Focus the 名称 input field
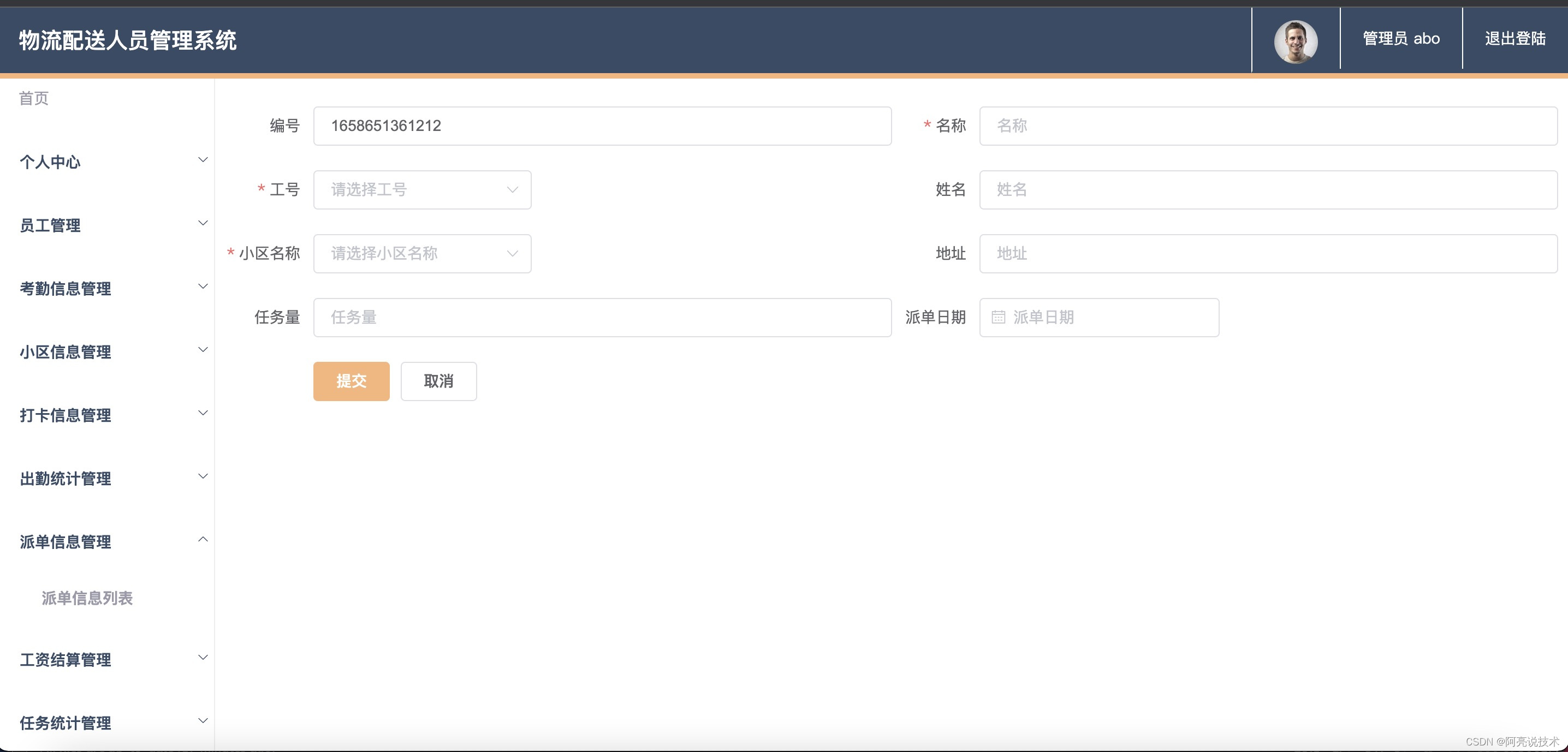The image size is (1568, 752). click(1268, 126)
